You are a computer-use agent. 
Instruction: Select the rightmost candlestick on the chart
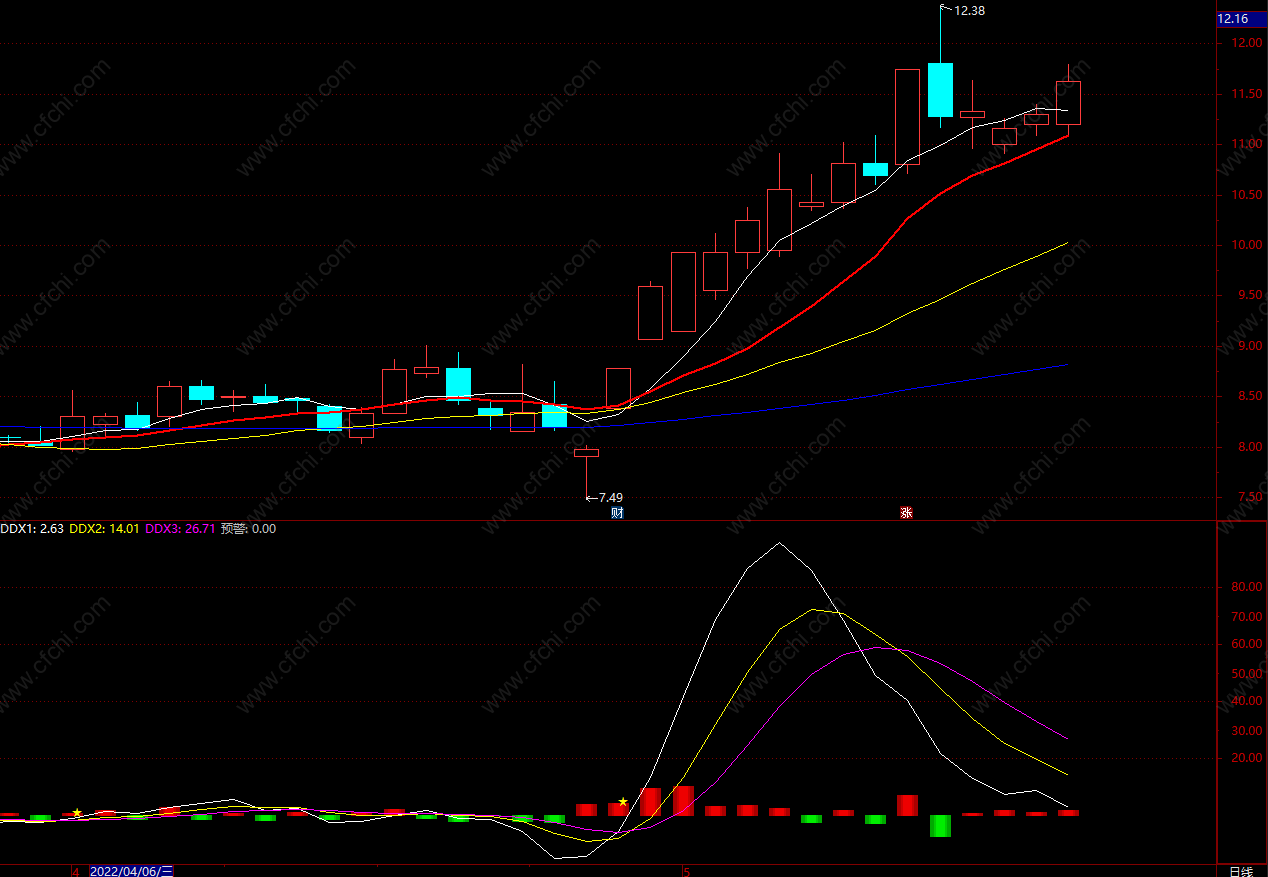[x=1068, y=103]
